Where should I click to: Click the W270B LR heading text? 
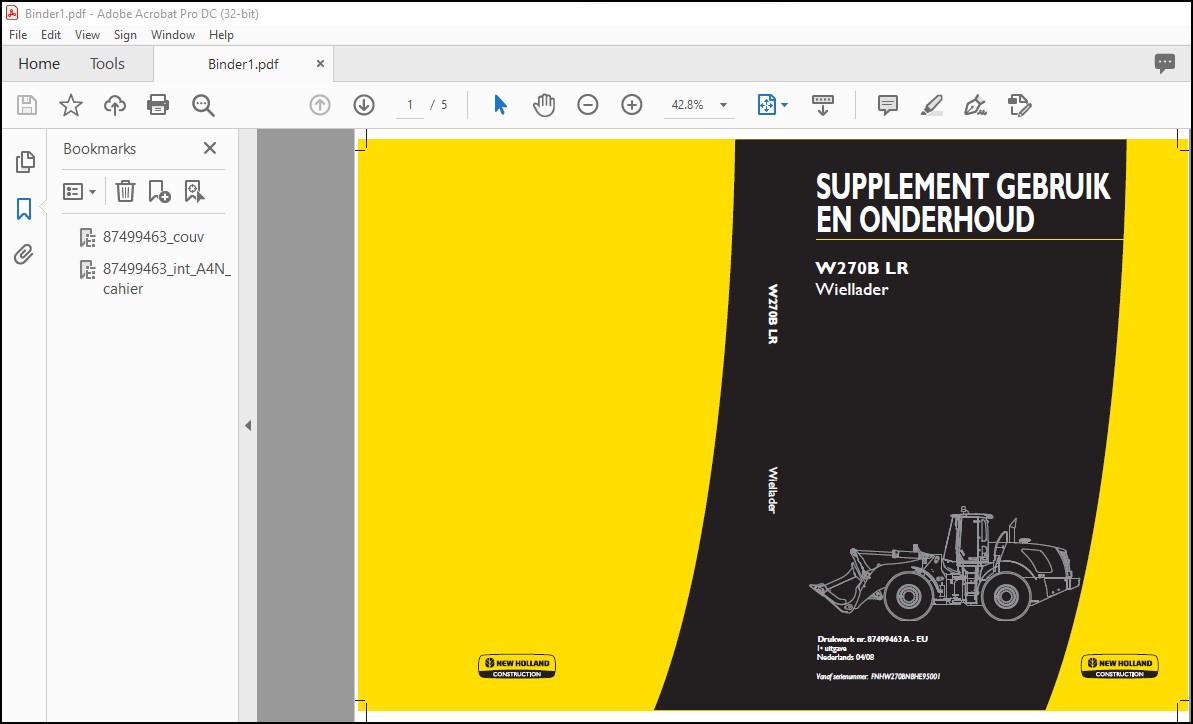pyautogui.click(x=861, y=268)
